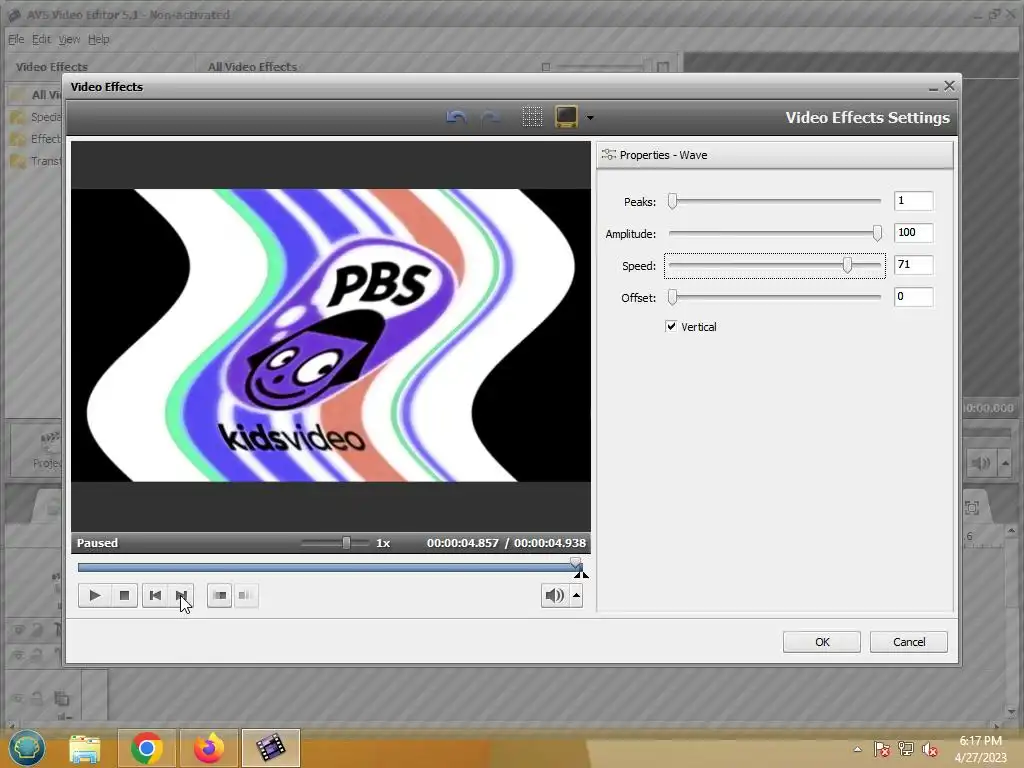Viewport: 1024px width, 768px height.
Task: Click the disabled previous scene button
Action: [x=246, y=595]
